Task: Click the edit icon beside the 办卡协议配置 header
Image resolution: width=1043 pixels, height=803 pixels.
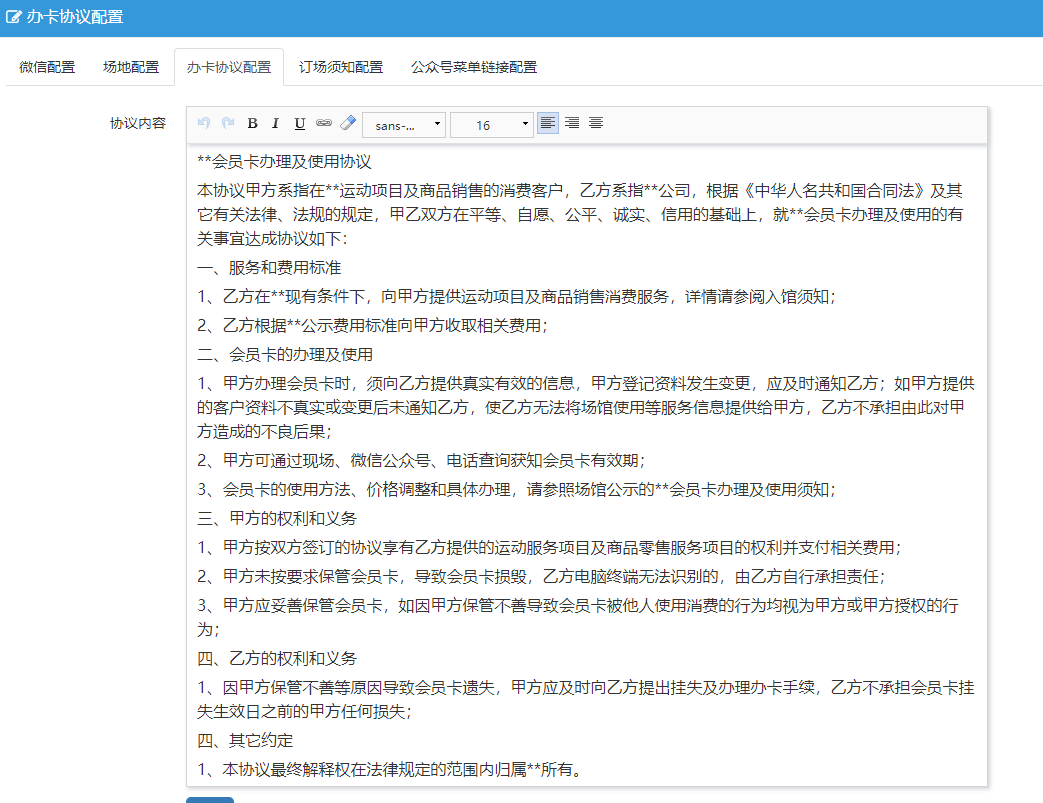Action: tap(13, 17)
